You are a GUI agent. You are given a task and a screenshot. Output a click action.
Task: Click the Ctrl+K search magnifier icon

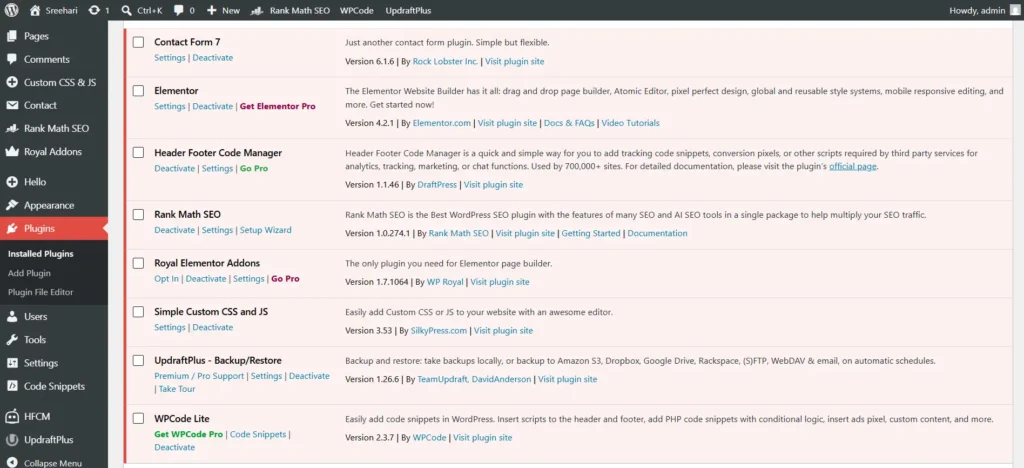[x=126, y=10]
